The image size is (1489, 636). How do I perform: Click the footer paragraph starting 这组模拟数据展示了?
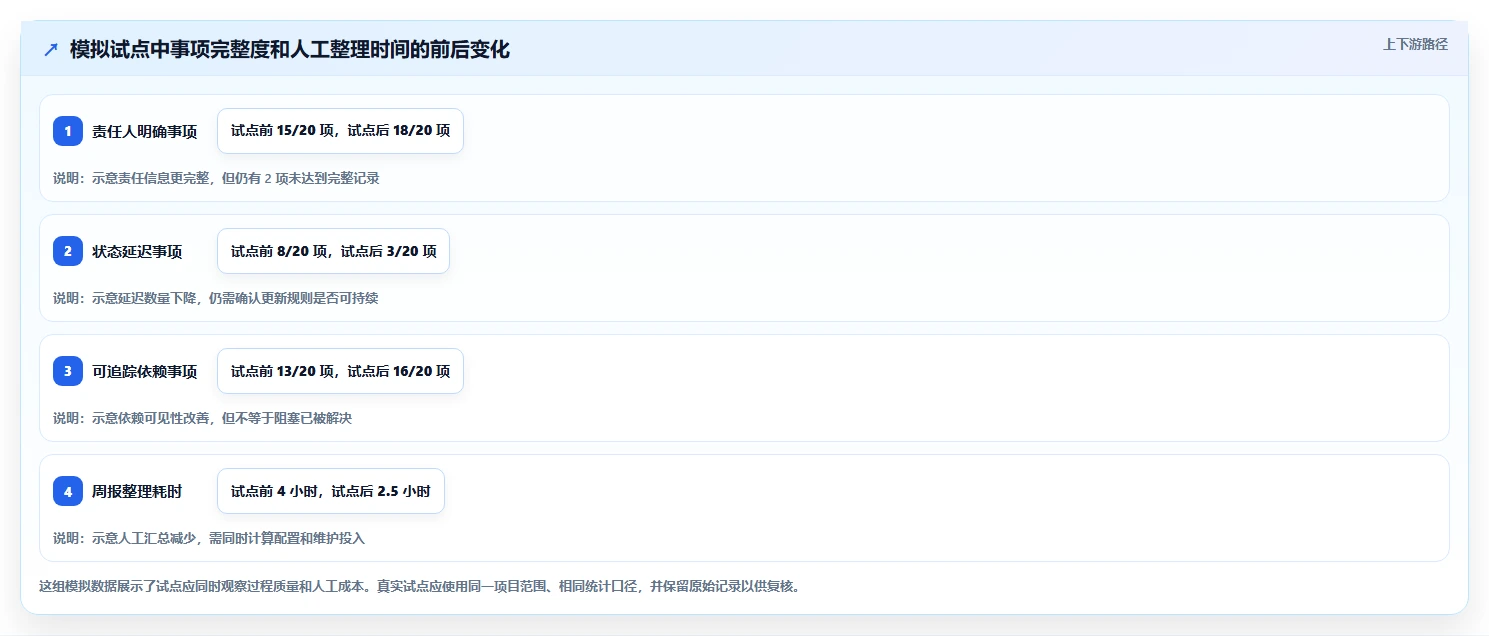point(419,586)
